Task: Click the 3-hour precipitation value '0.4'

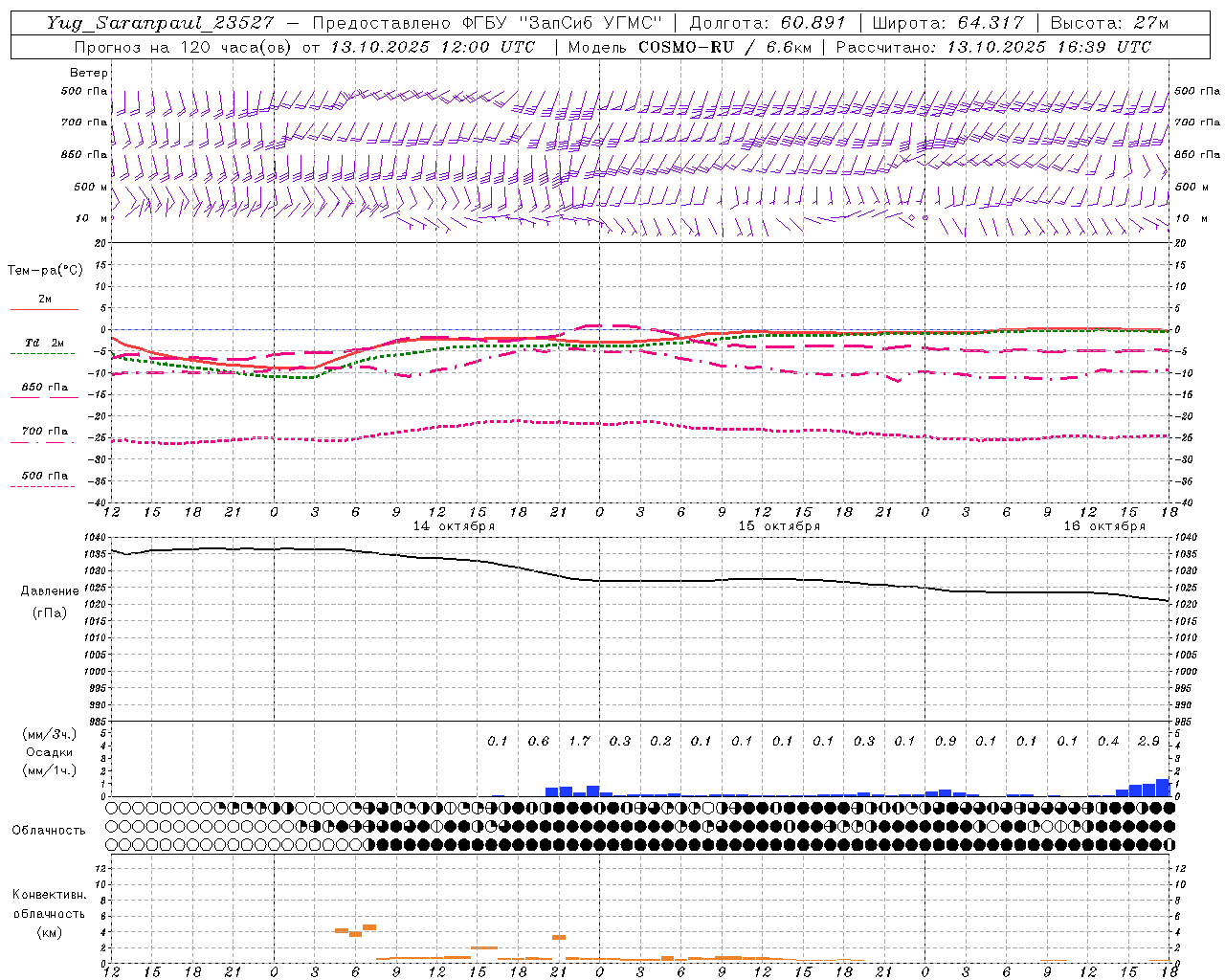Action: coord(1108,742)
